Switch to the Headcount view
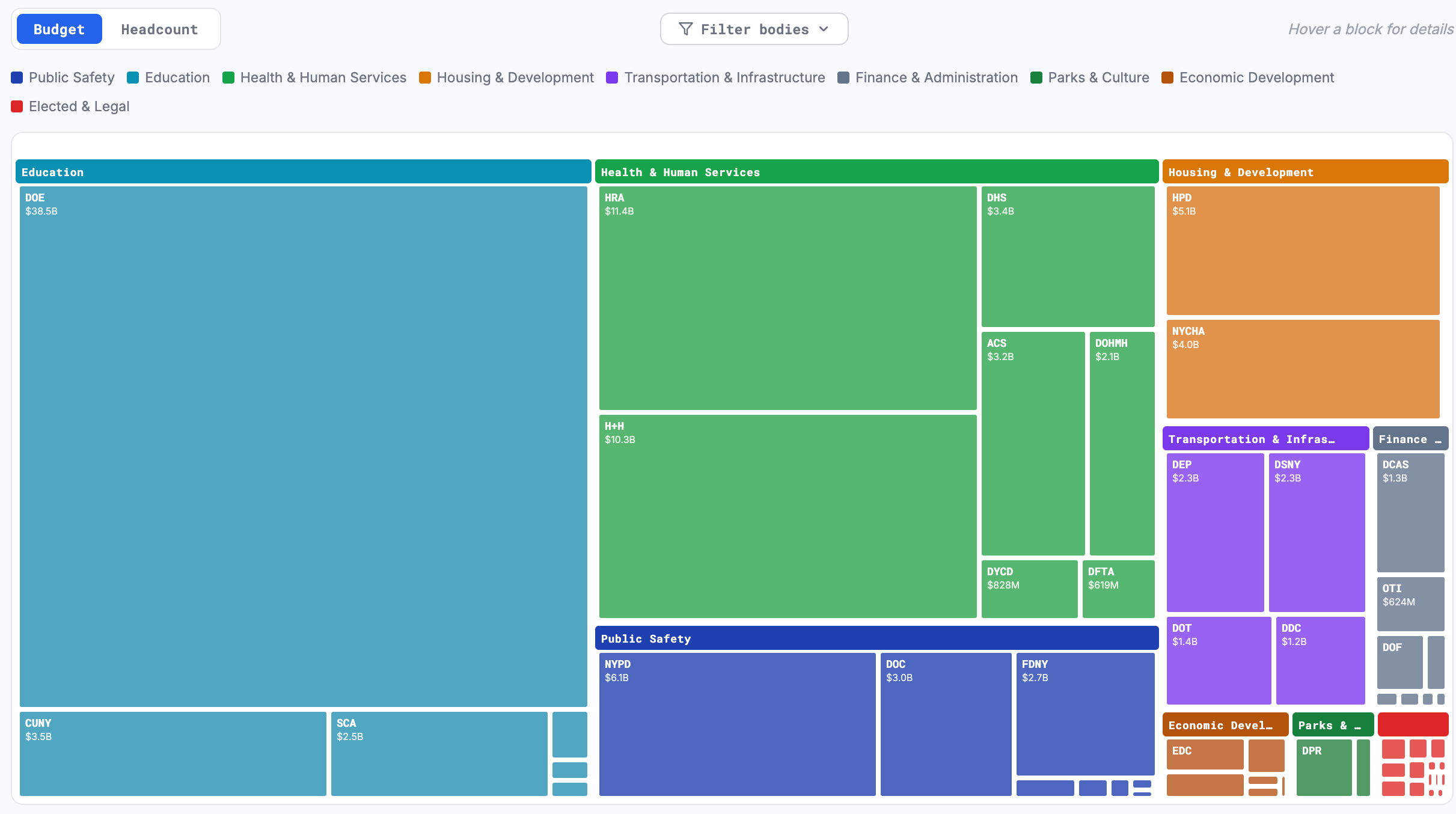 (159, 29)
